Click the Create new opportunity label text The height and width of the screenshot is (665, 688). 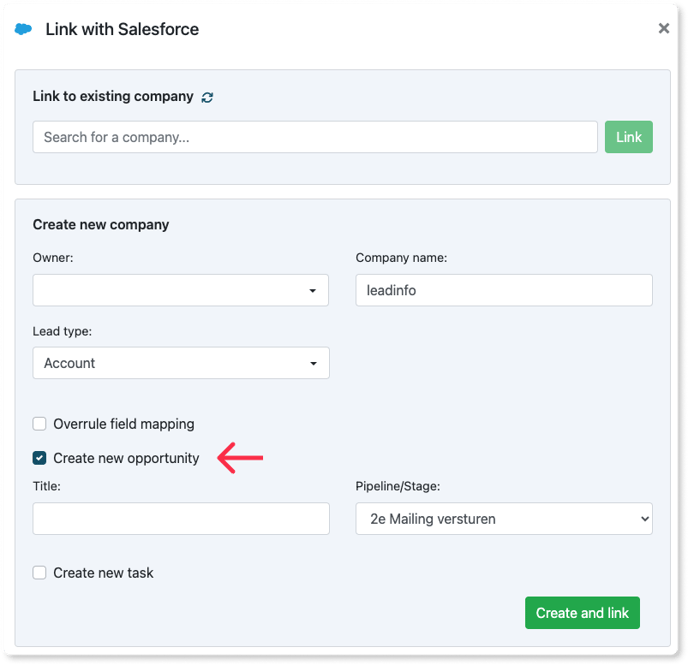126,458
